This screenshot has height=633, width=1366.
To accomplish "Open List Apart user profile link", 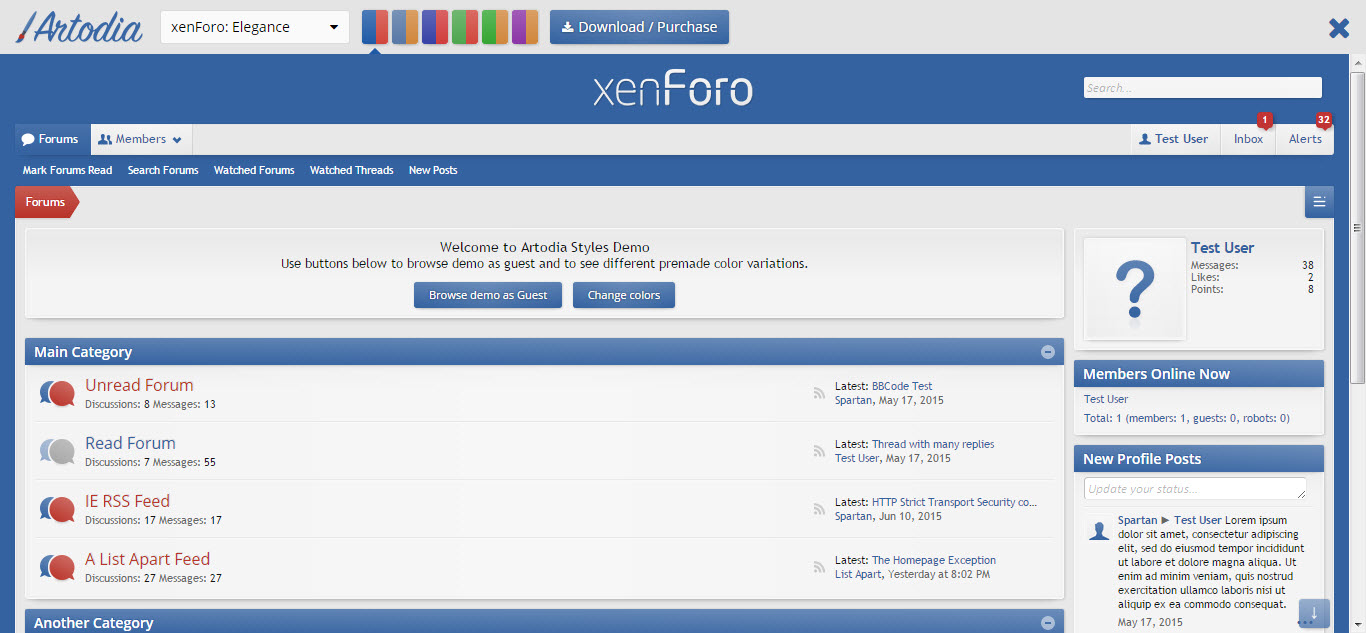I will [x=858, y=574].
